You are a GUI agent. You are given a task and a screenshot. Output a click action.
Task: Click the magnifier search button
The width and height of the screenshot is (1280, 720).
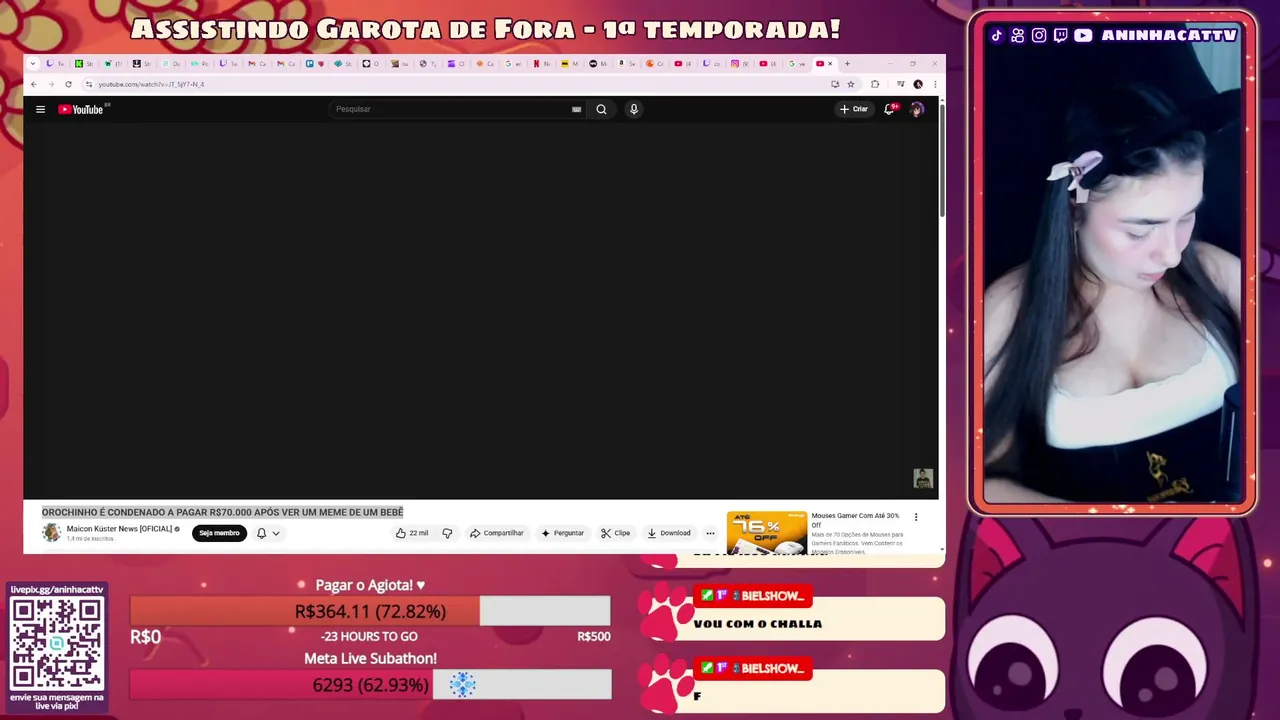coord(601,109)
